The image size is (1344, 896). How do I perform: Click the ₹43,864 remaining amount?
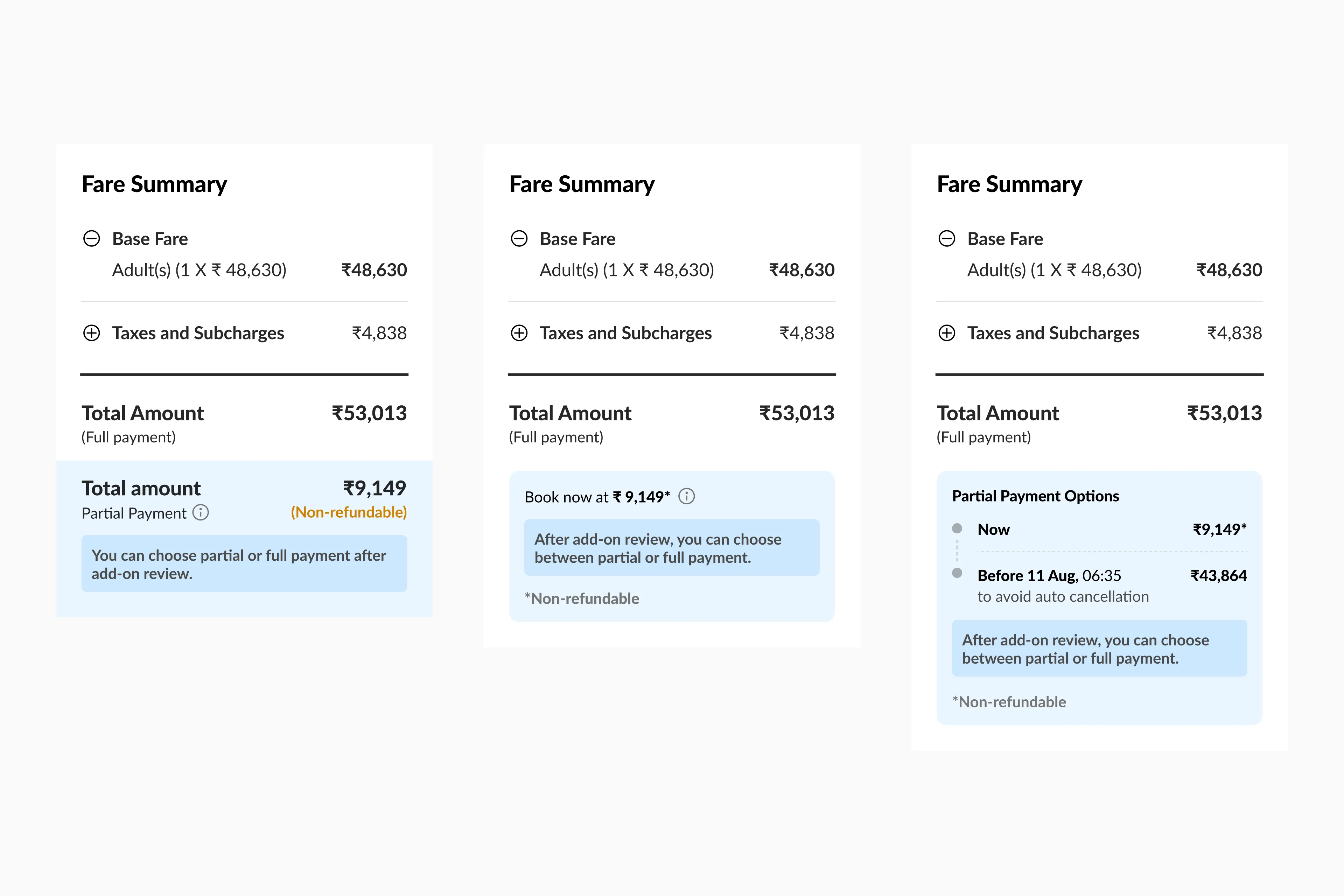[x=1218, y=575]
